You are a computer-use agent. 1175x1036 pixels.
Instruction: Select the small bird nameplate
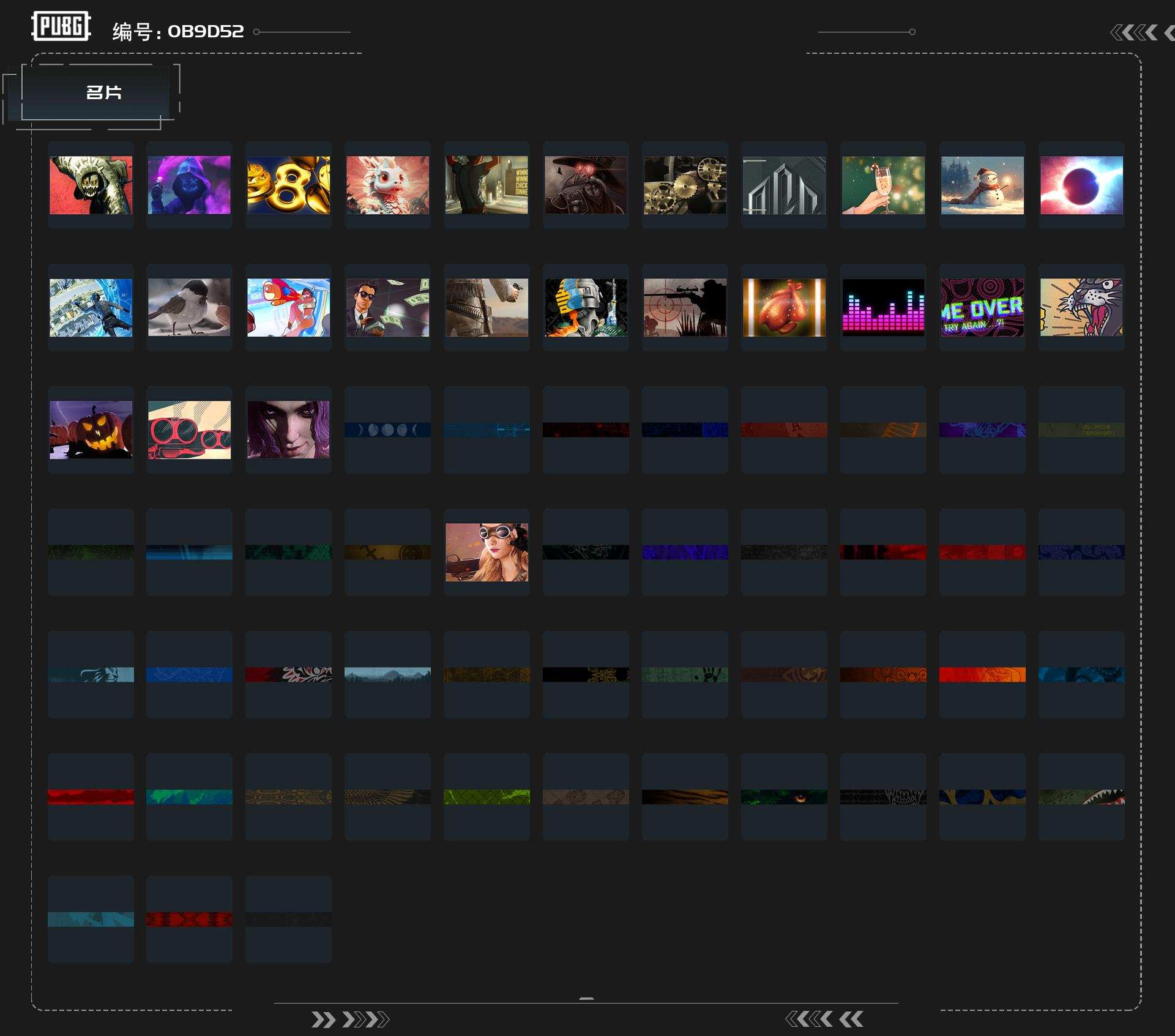click(x=189, y=307)
